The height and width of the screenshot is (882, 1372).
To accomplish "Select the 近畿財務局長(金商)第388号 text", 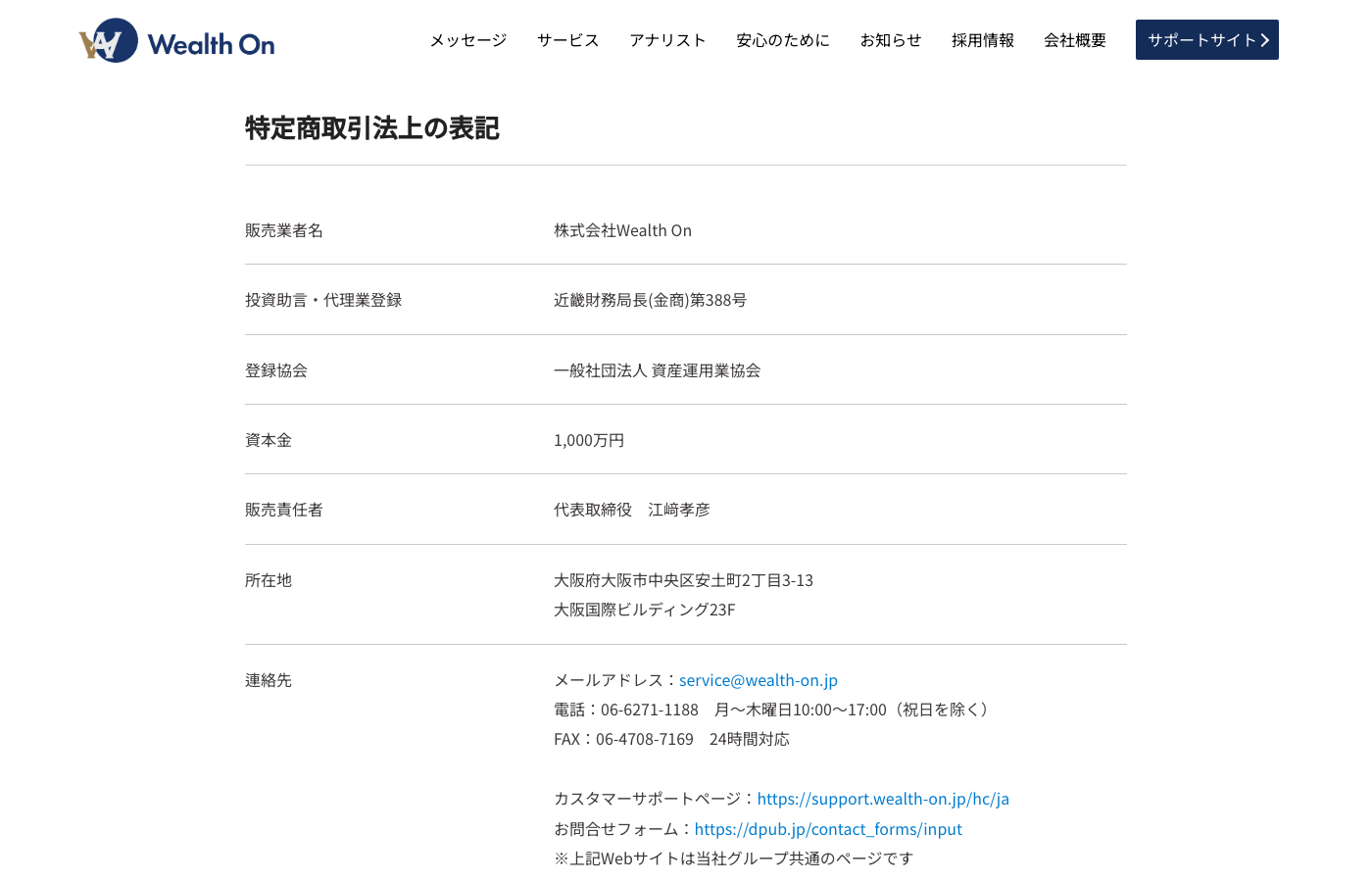I will pos(650,300).
